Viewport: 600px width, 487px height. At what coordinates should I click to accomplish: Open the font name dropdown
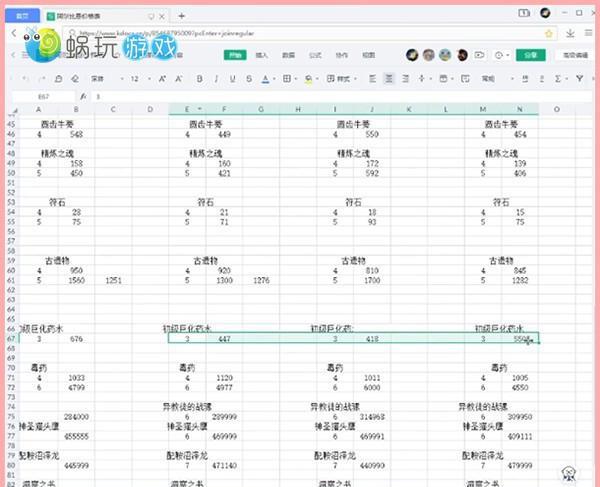coord(101,78)
